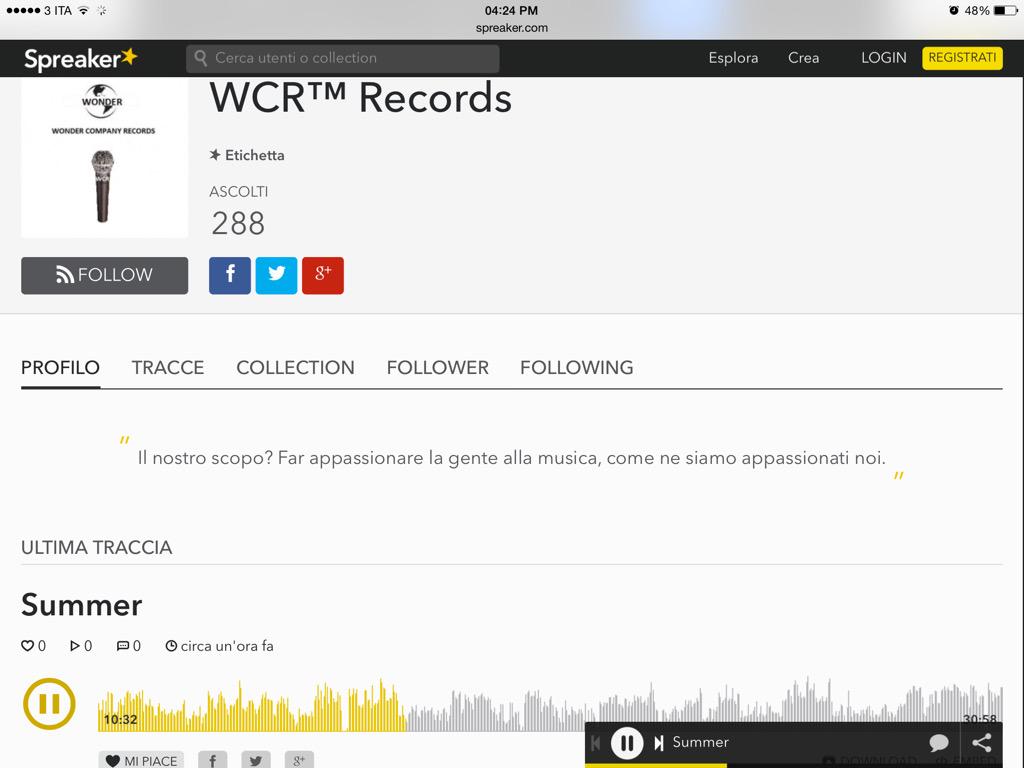Switch to the FOLLOWER tab

click(x=438, y=368)
